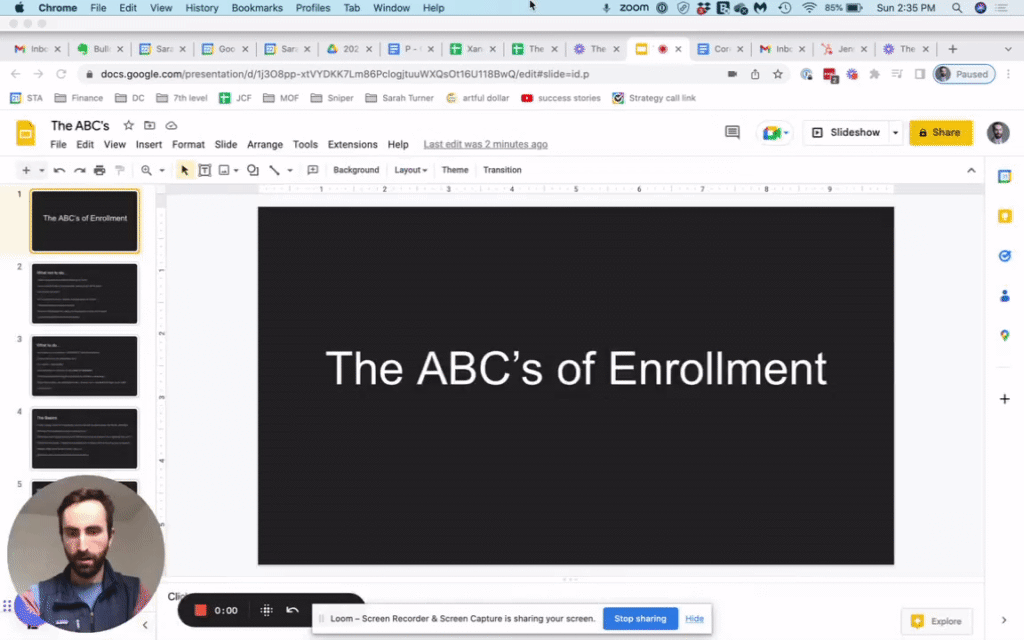This screenshot has width=1024, height=640.
Task: Open Google Tasks side panel icon
Action: tap(1004, 256)
